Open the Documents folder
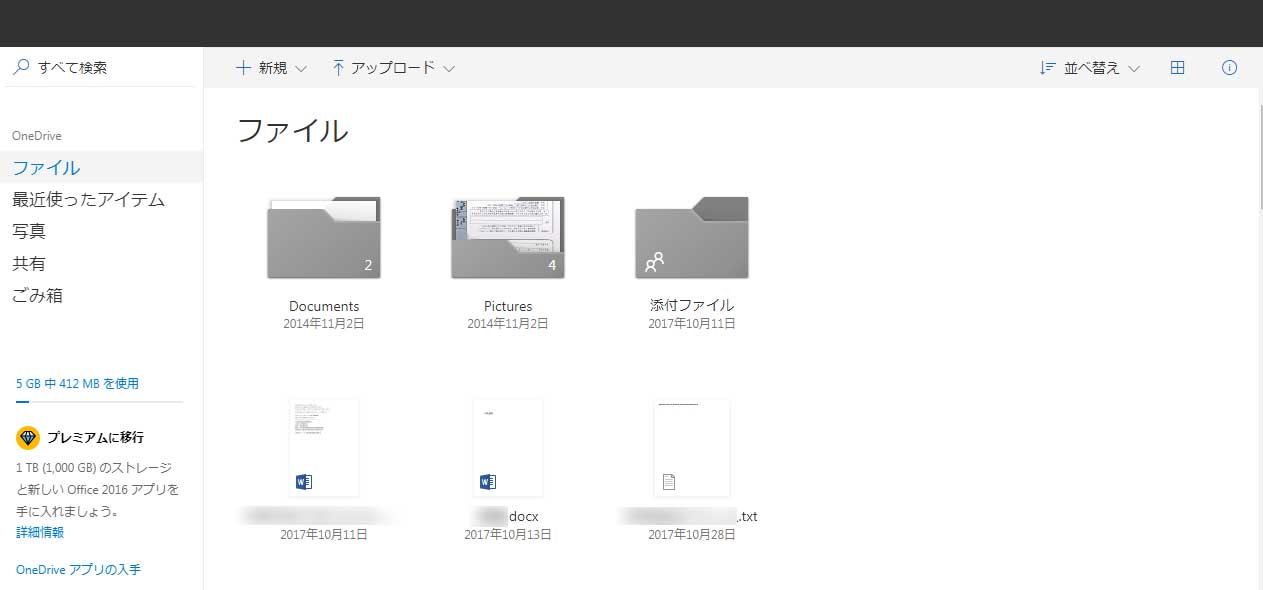 [x=324, y=238]
